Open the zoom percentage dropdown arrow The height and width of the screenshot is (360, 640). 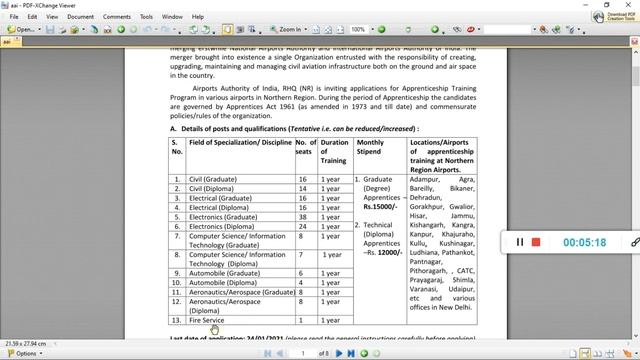372,29
